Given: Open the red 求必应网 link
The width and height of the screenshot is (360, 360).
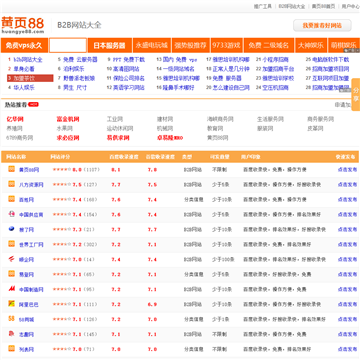Looking at the screenshot, I should click(68, 138).
